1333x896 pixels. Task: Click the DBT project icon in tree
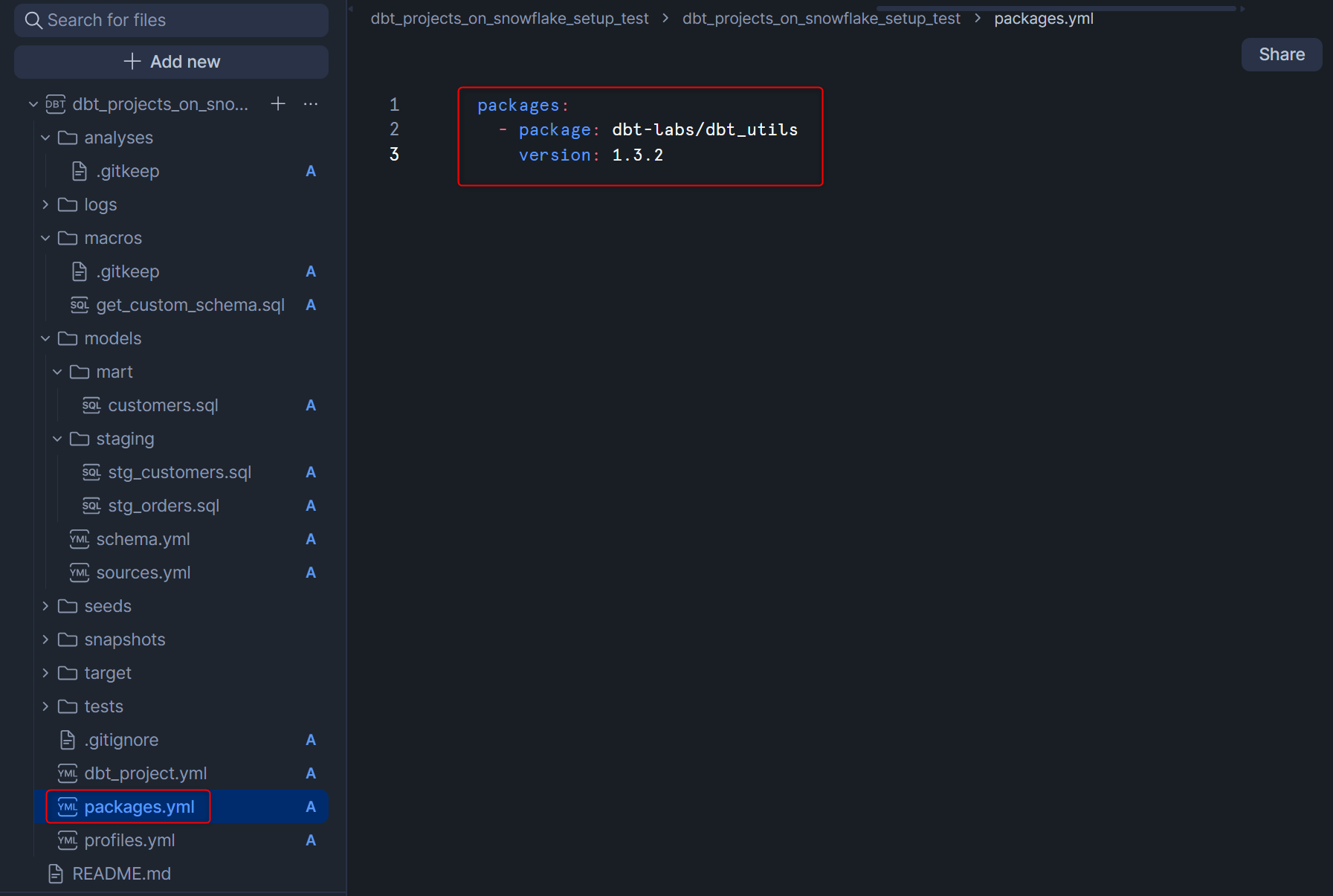tap(56, 104)
